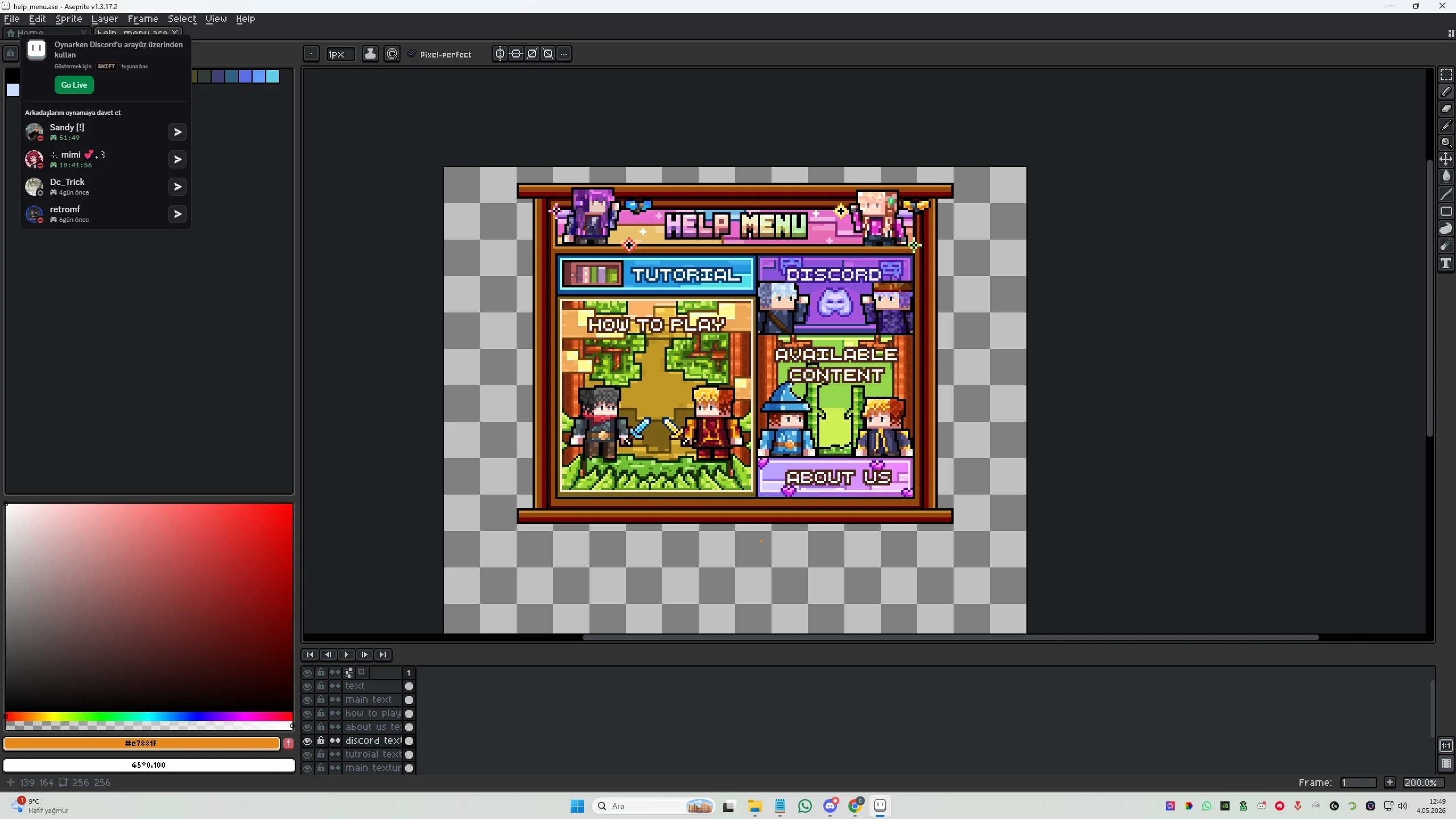Select the Eyedropper tool
This screenshot has height=819, width=1456.
pos(1446,126)
